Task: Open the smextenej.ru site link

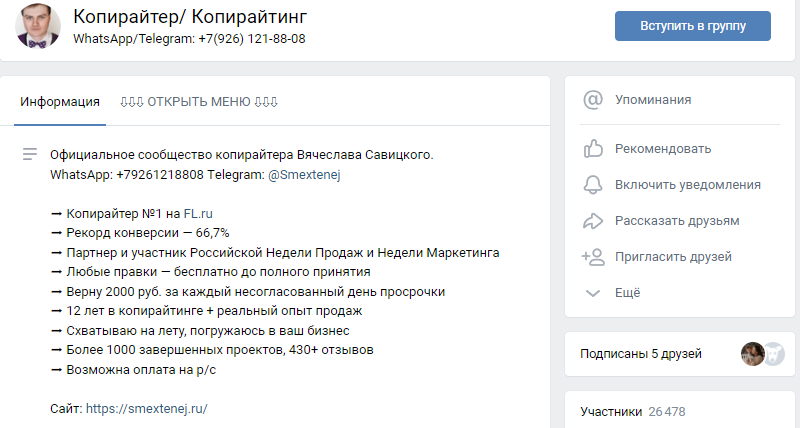Action: coord(146,408)
